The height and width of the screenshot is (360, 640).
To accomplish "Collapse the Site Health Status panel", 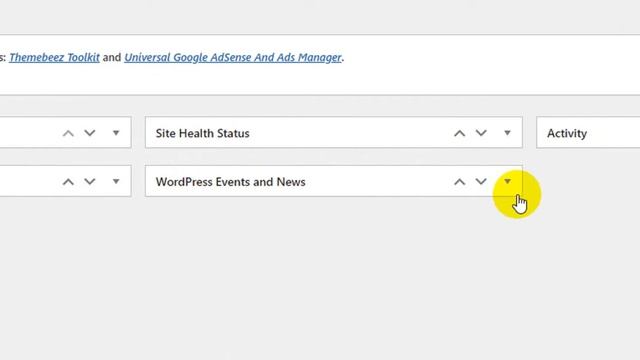I will point(507,133).
